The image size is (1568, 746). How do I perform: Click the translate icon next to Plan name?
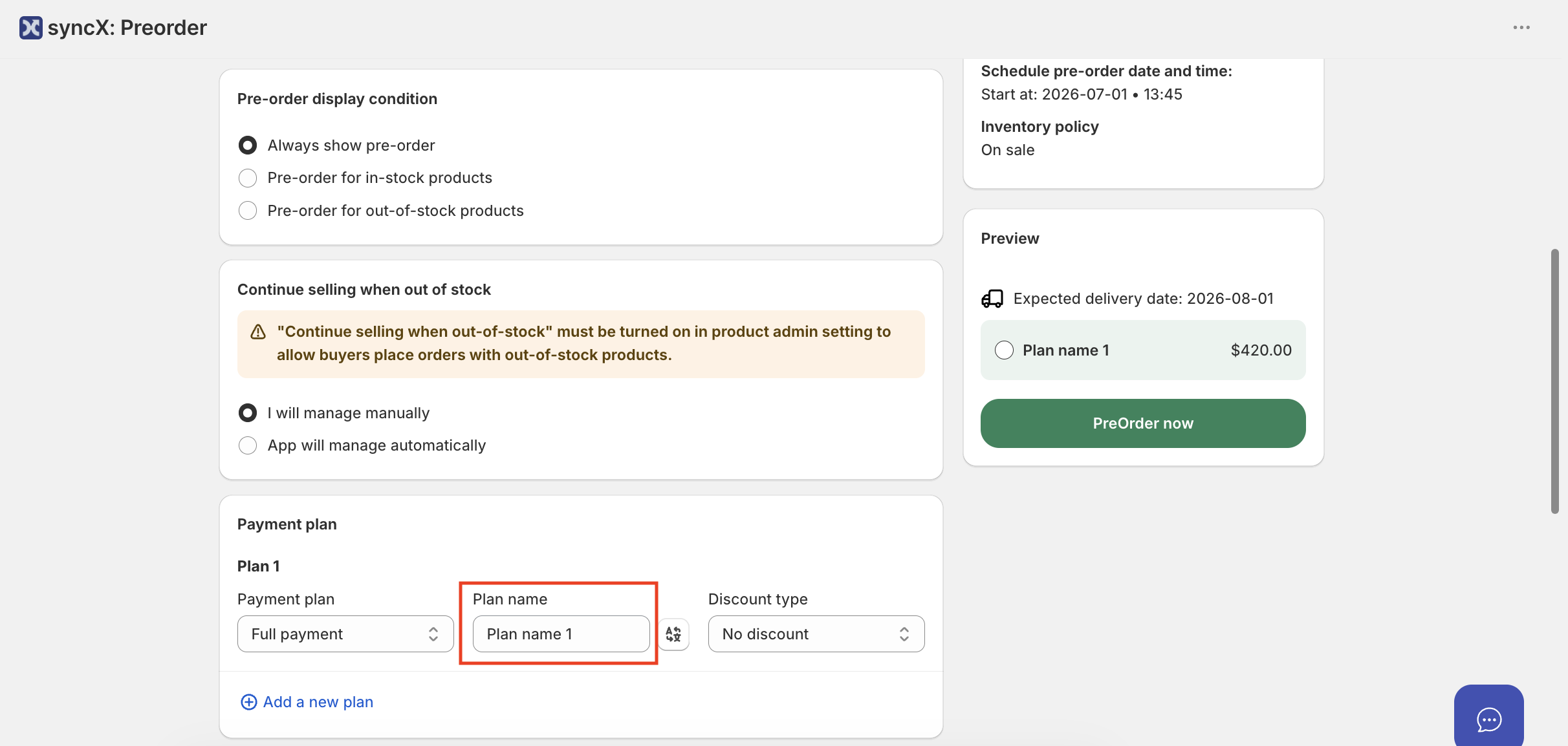click(673, 634)
